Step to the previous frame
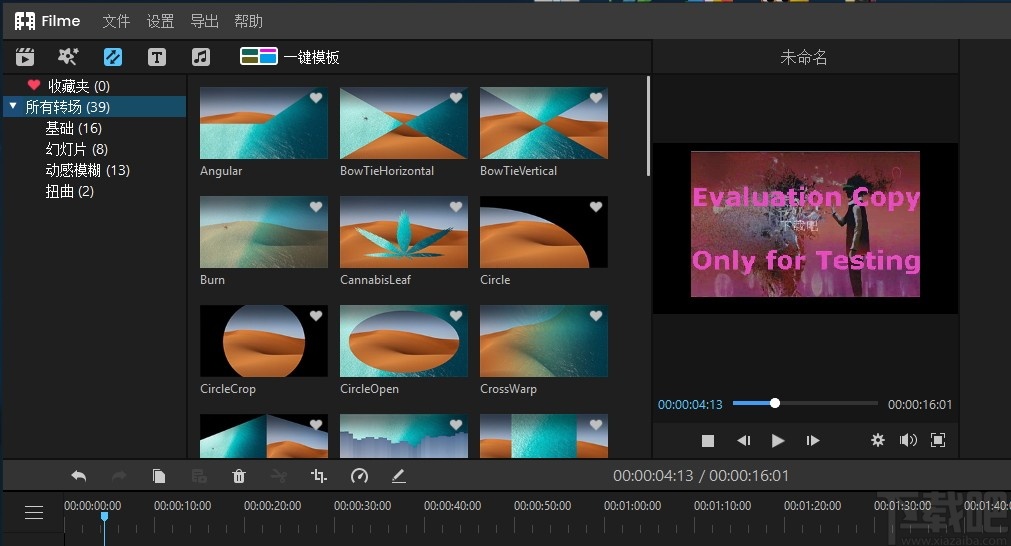This screenshot has width=1011, height=546. (x=743, y=441)
